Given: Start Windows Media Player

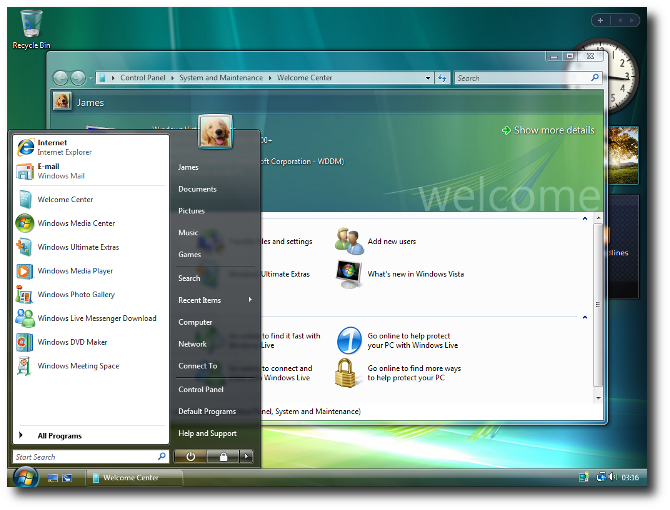Looking at the screenshot, I should pyautogui.click(x=75, y=271).
